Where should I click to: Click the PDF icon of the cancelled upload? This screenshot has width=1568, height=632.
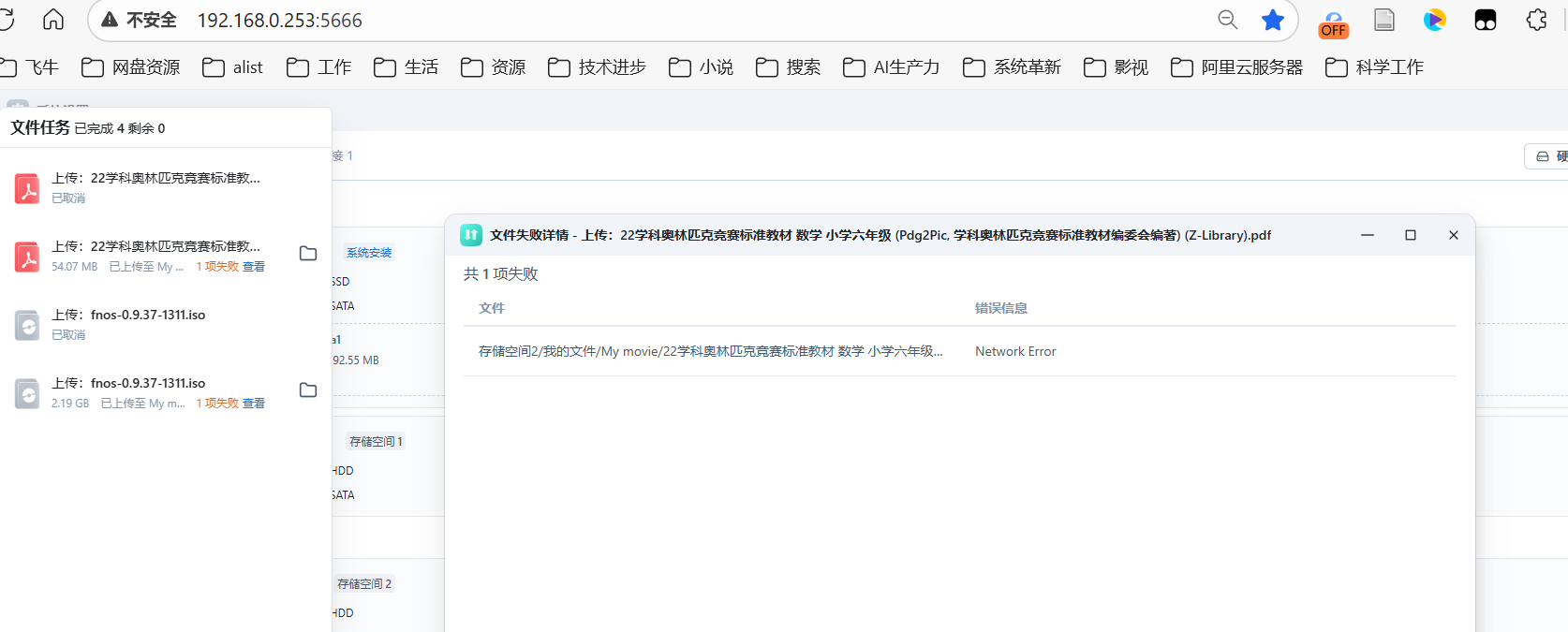point(27,188)
